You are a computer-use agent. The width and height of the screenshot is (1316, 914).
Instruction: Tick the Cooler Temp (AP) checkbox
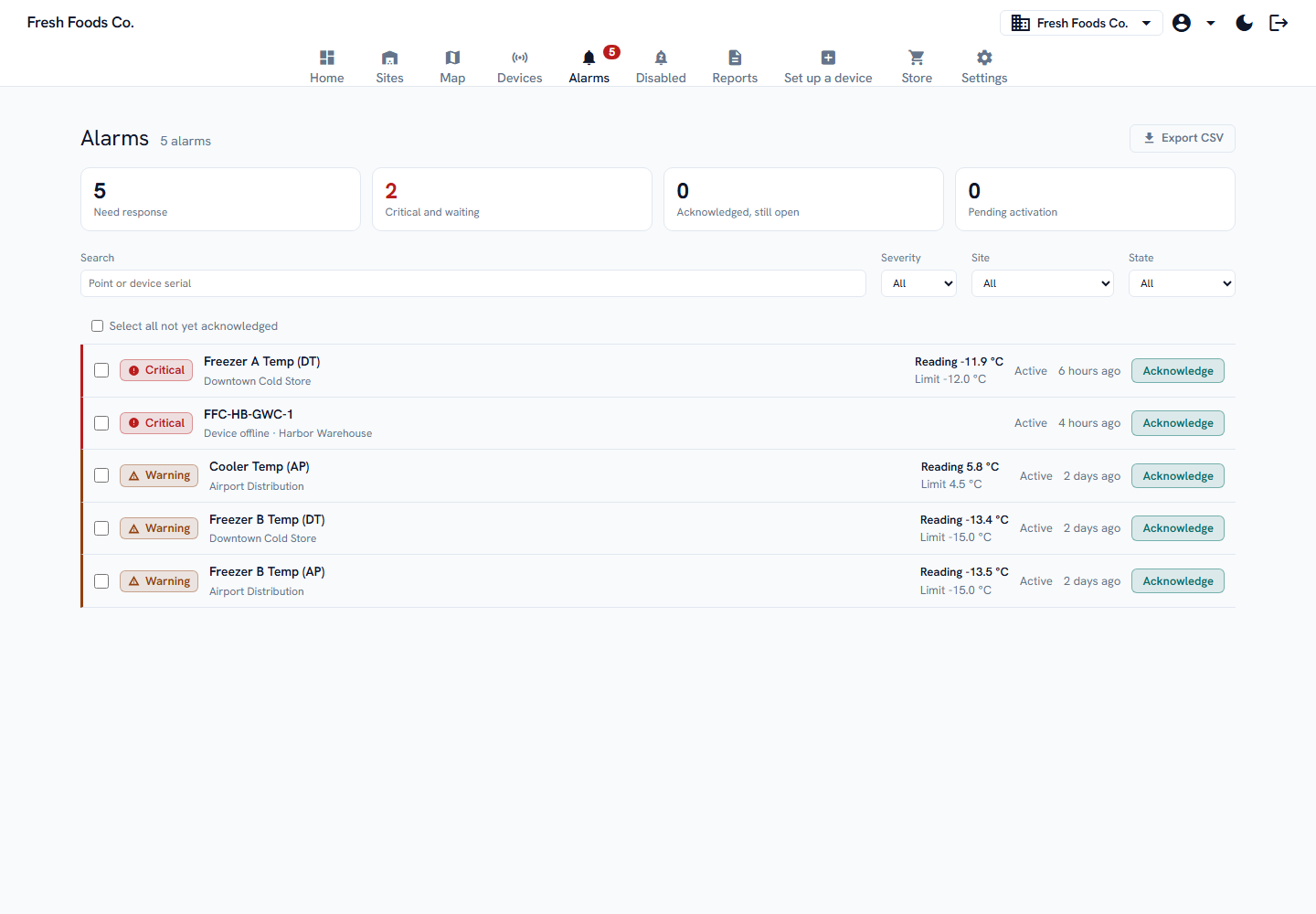pyautogui.click(x=101, y=475)
